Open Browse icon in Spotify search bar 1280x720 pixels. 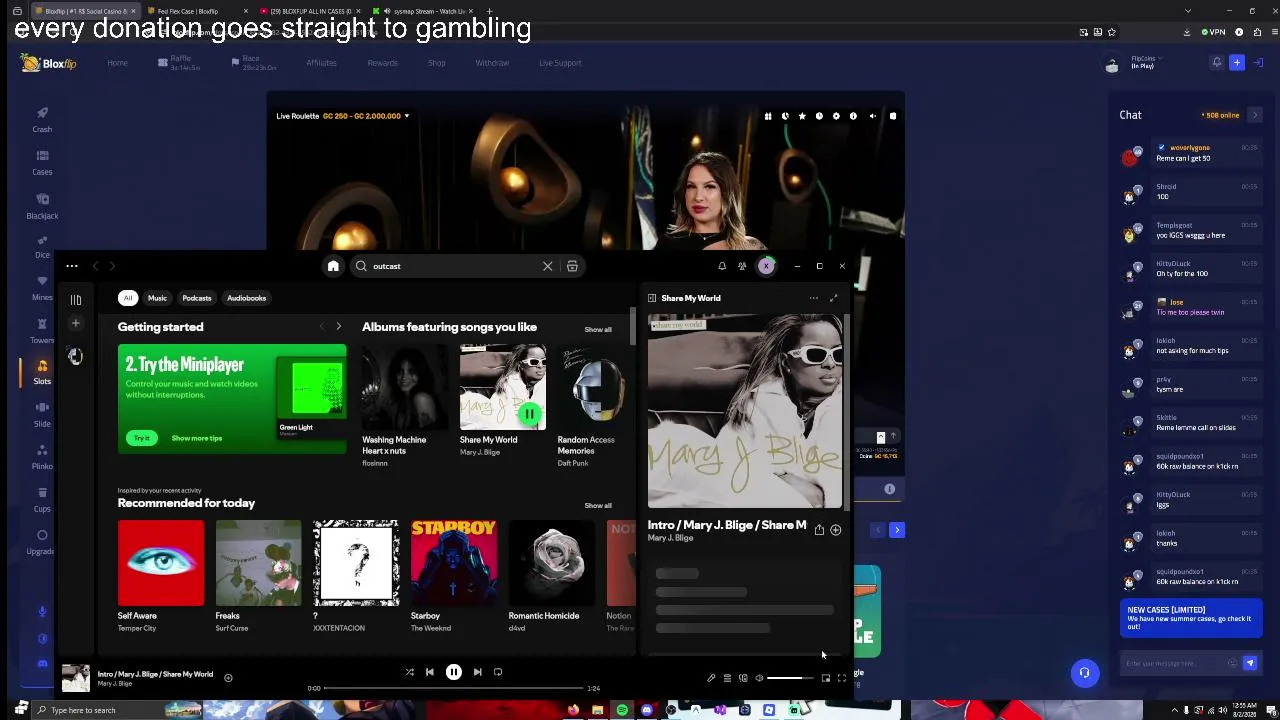pos(572,266)
